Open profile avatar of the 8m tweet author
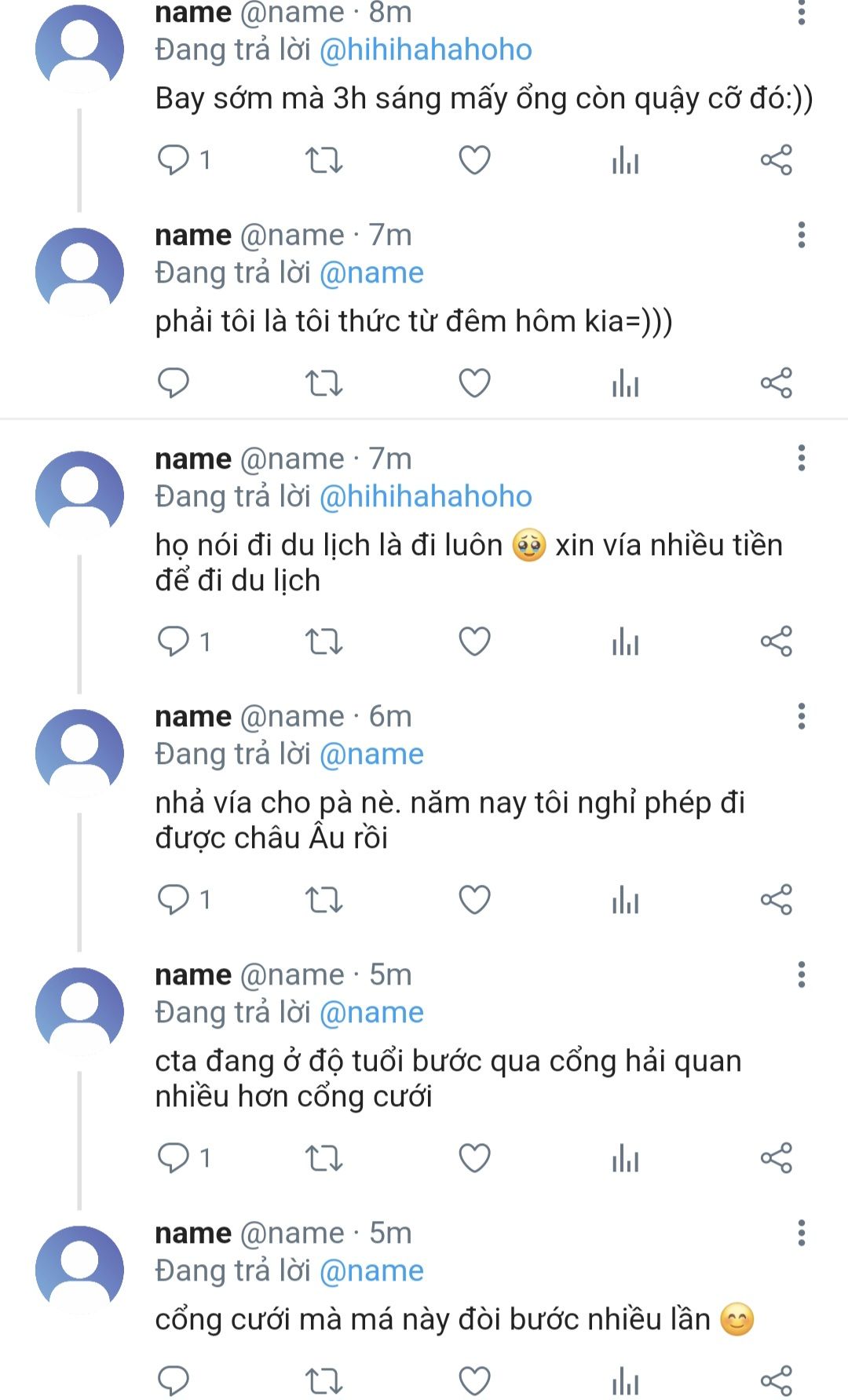 [x=79, y=48]
